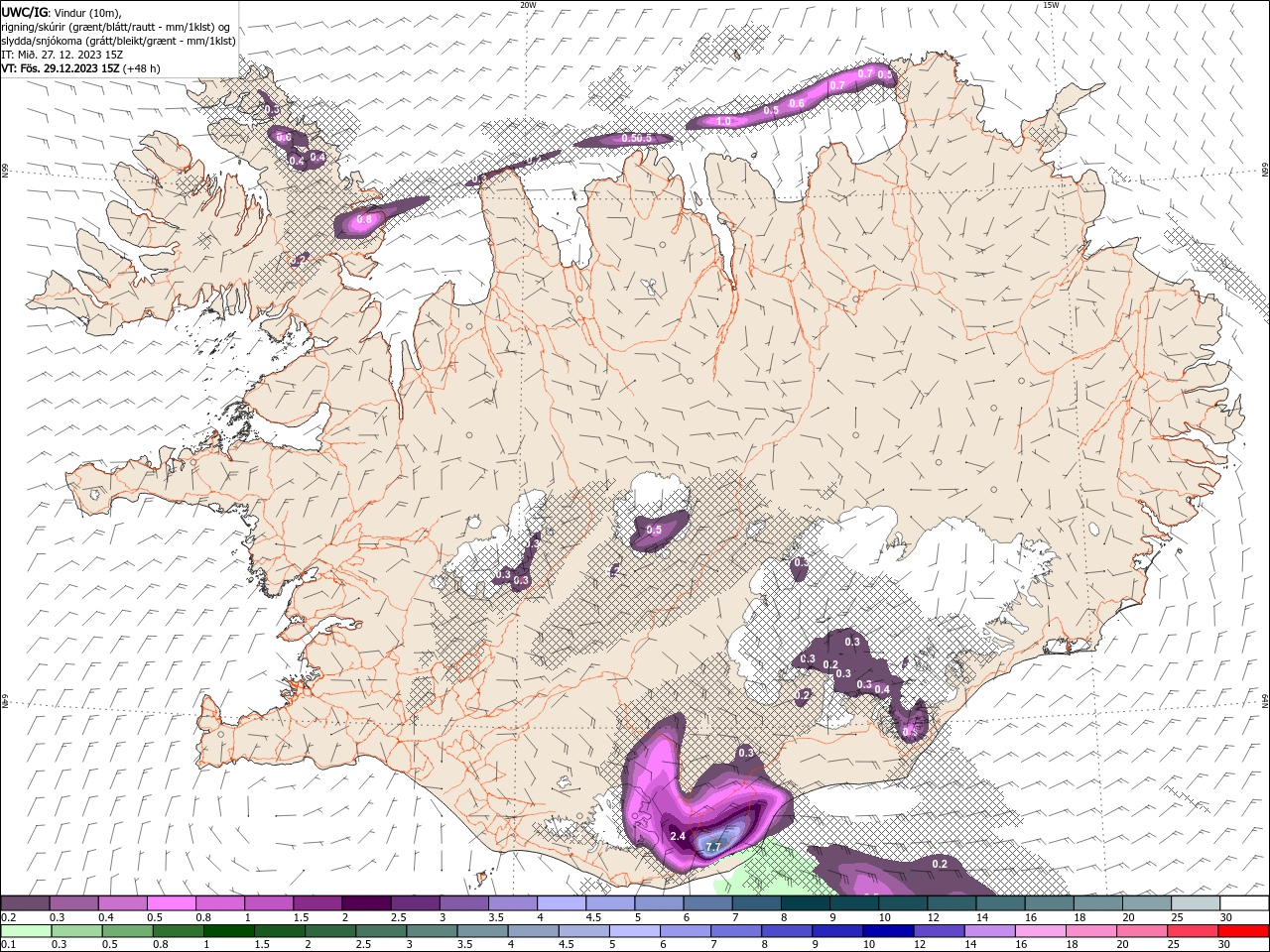
Task: Select the light grey swatch between 25 and 30
Action: 1195,903
